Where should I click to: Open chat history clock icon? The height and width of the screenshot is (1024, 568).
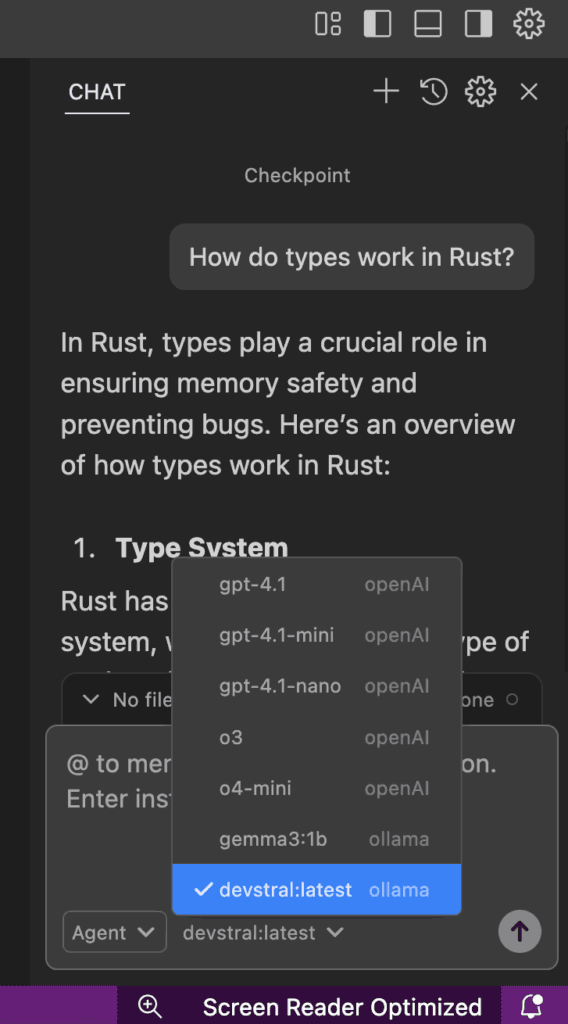[x=434, y=91]
